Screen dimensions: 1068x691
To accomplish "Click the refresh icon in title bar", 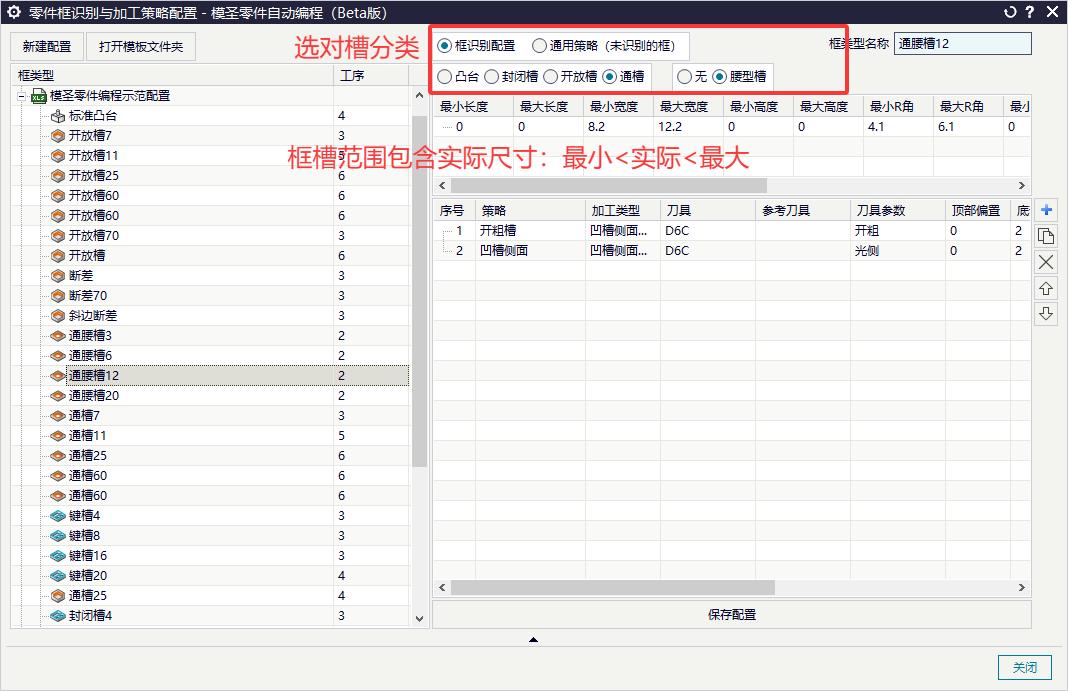I will pos(1010,12).
